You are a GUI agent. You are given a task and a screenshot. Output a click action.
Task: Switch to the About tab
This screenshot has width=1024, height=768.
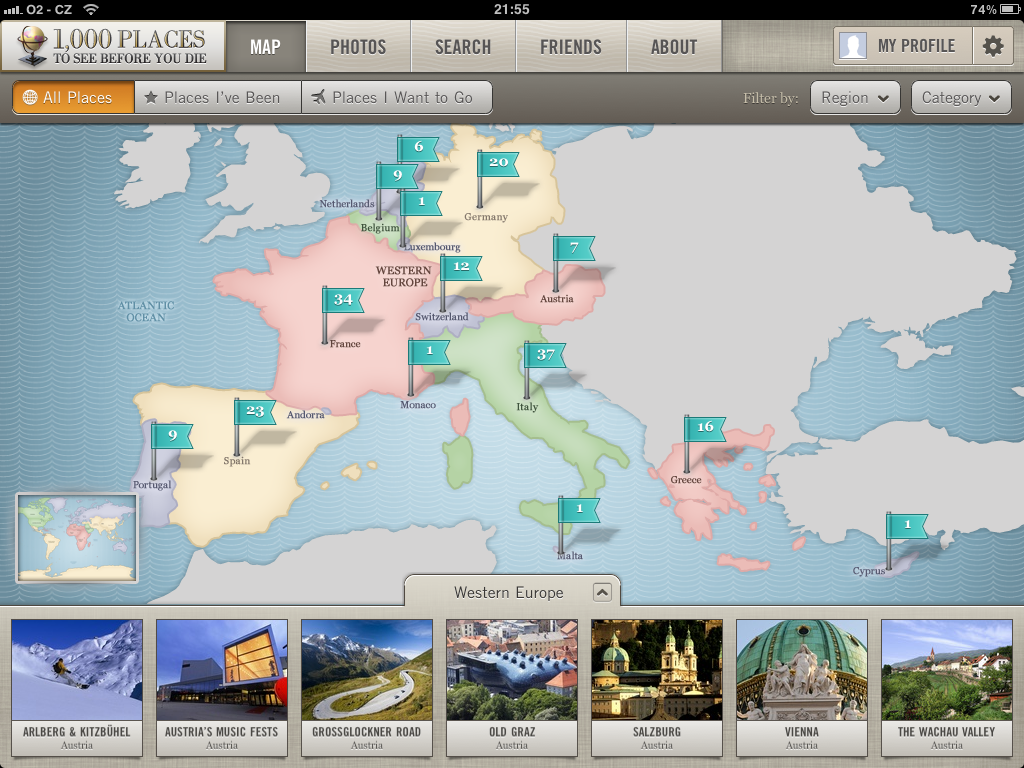pos(674,47)
